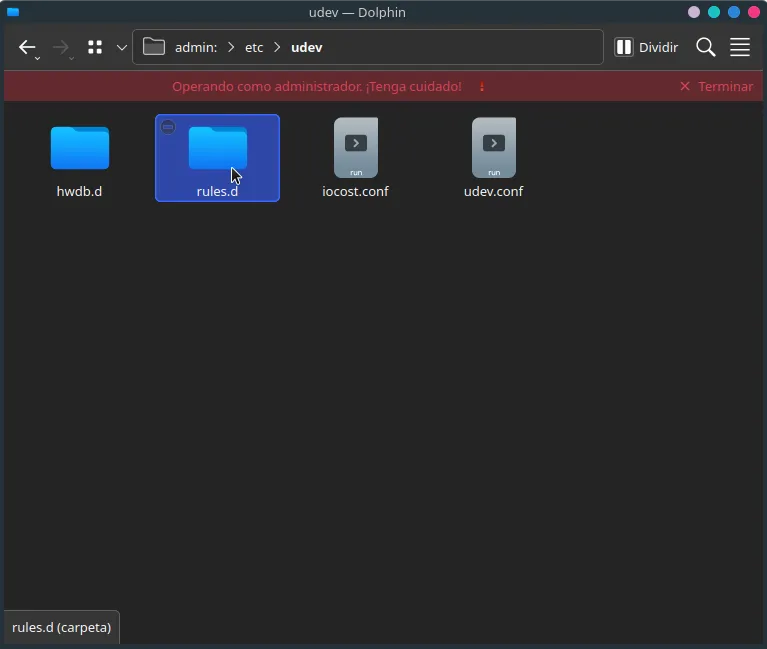
Task: Close Dolphin with the pink titlebar button
Action: coord(754,12)
